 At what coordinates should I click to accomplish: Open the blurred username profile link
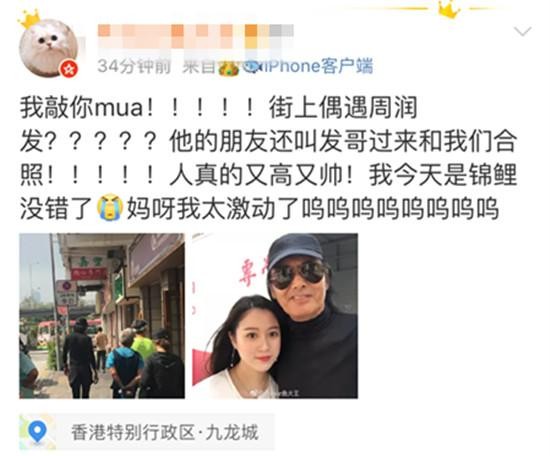click(195, 36)
